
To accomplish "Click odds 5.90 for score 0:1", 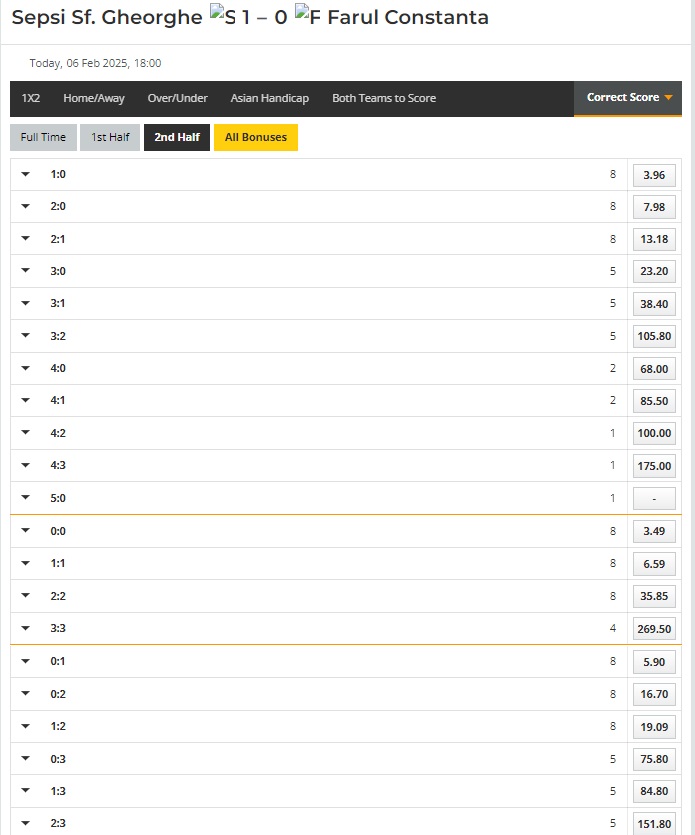I will (654, 662).
